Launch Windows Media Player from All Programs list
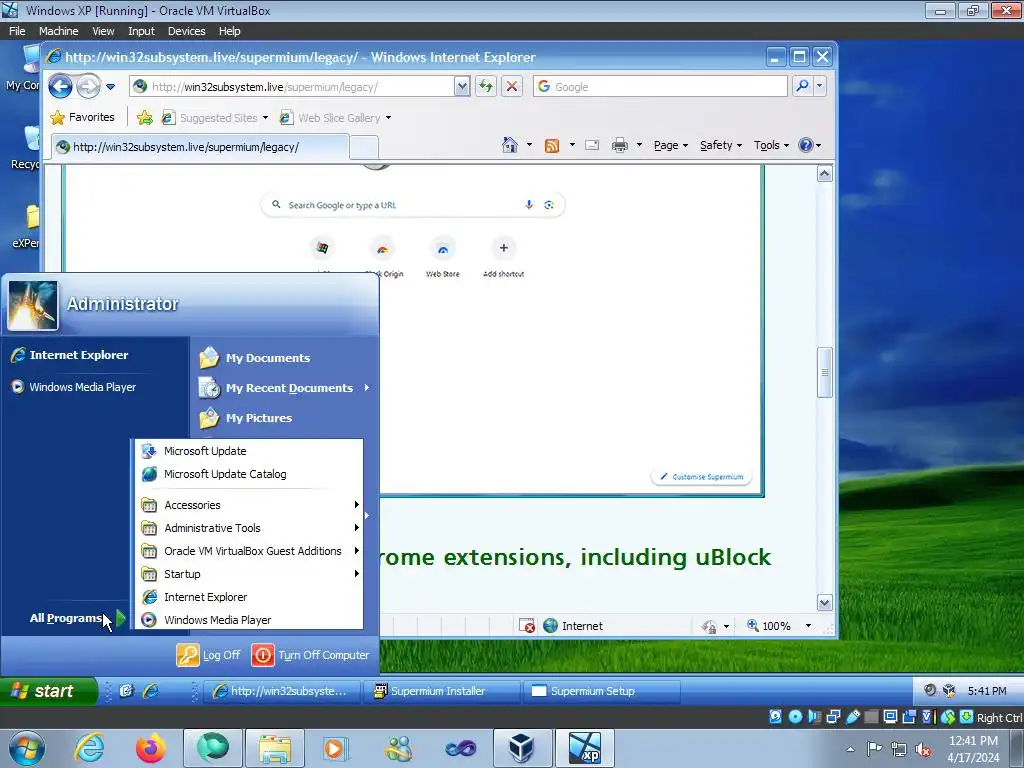The width and height of the screenshot is (1024, 768). pyautogui.click(x=249, y=619)
